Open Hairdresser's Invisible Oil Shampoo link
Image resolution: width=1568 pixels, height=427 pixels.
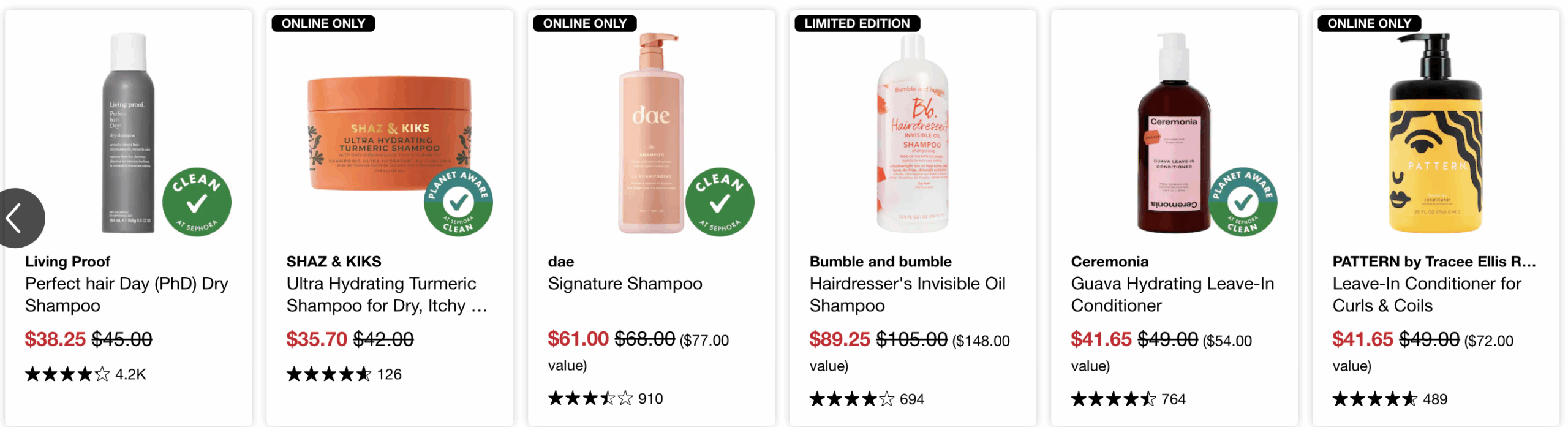[x=907, y=294]
